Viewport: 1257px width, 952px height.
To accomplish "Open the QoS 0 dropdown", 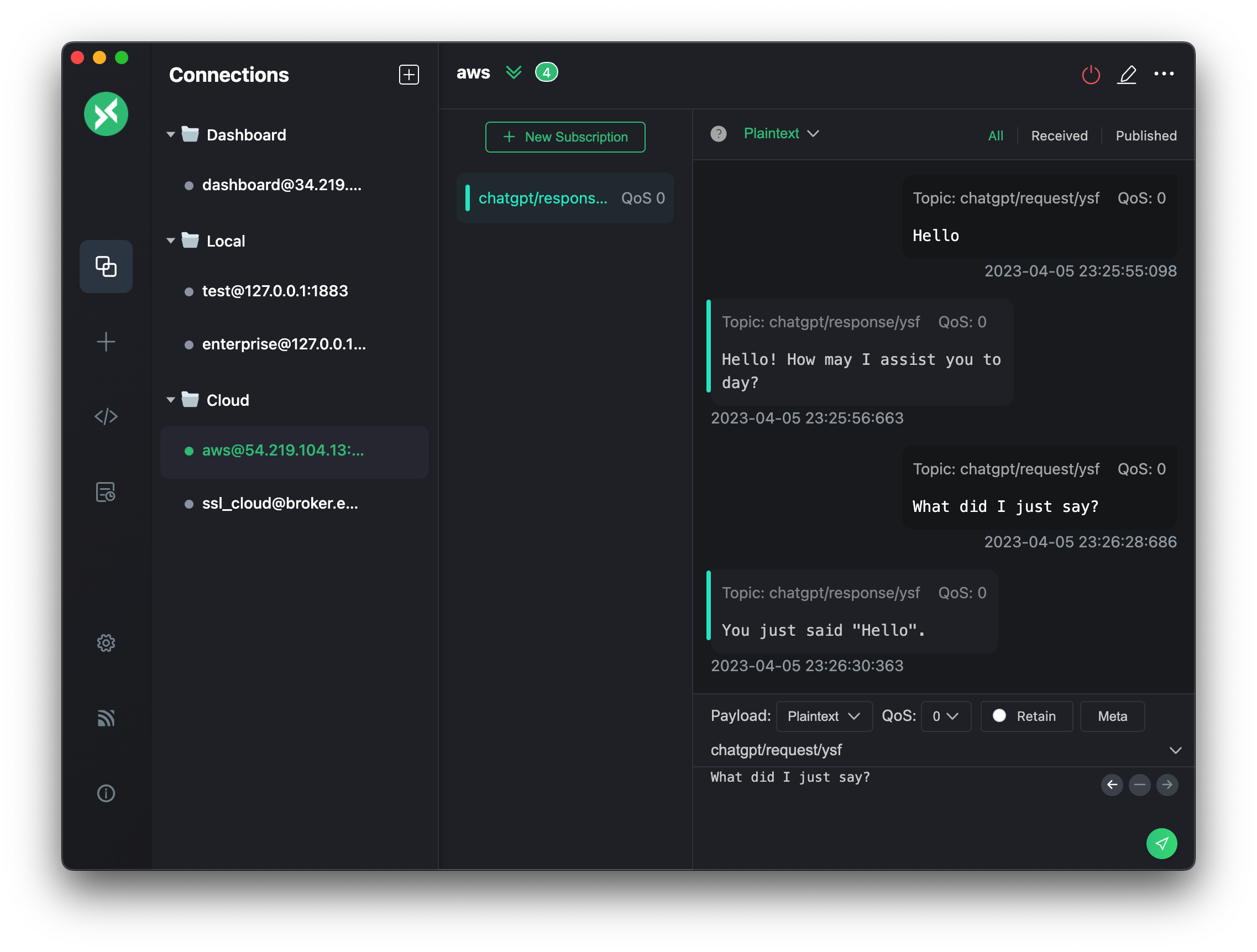I will point(946,716).
